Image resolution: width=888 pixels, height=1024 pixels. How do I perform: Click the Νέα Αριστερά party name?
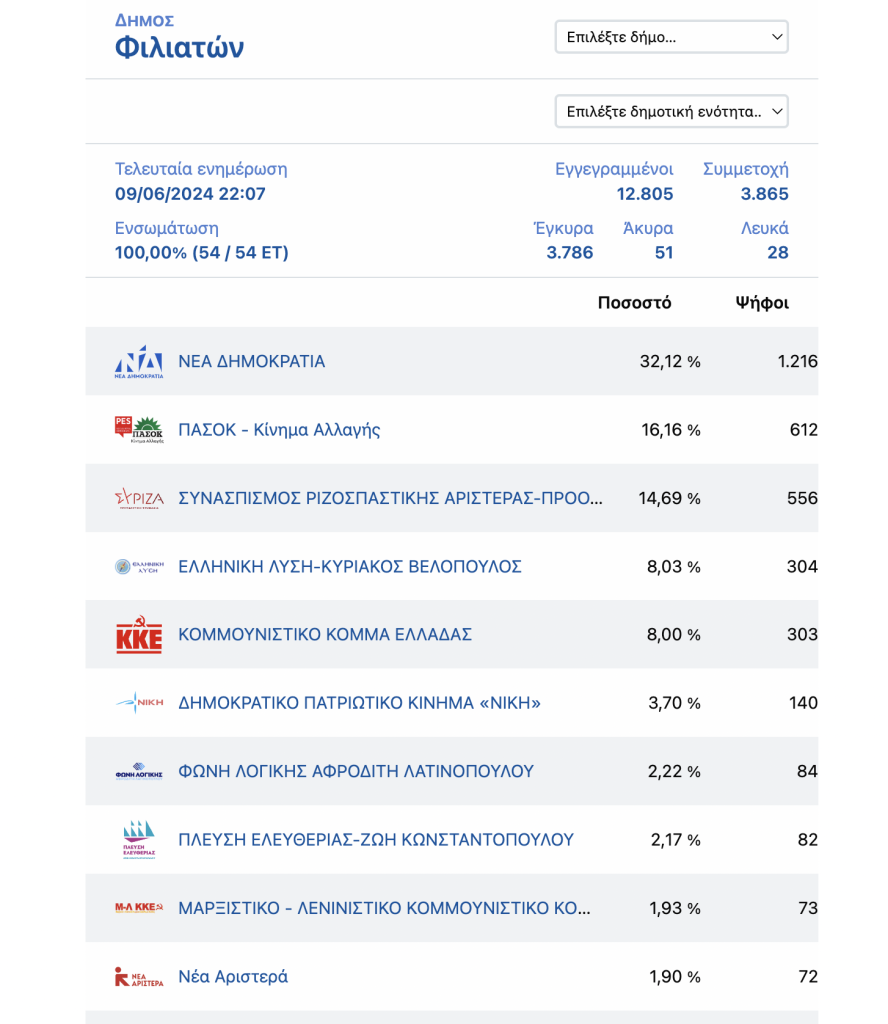[x=233, y=976]
